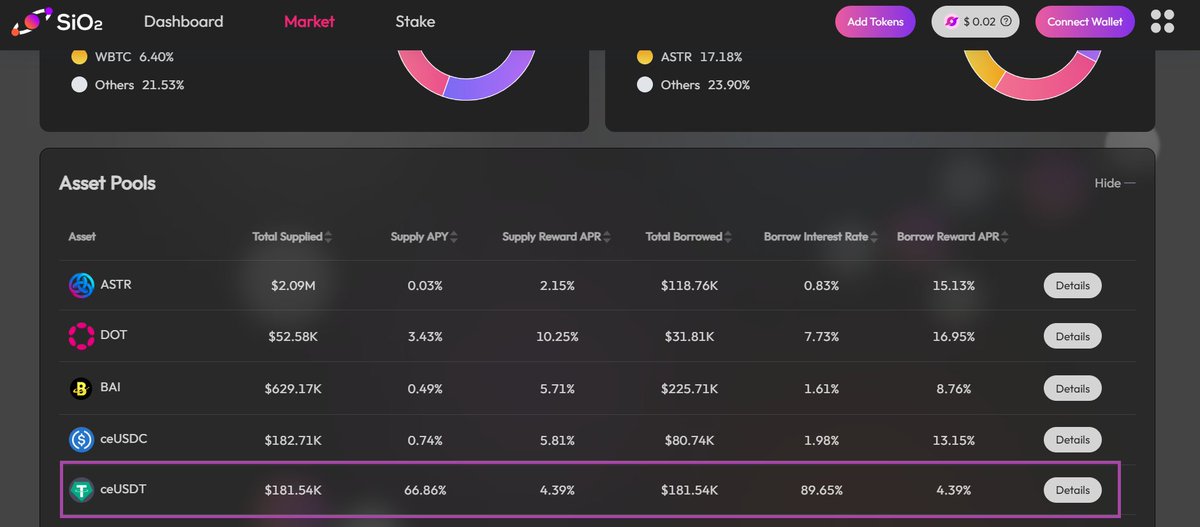Select DOT supply APY 3.43%
The width and height of the screenshot is (1200, 527).
click(425, 336)
